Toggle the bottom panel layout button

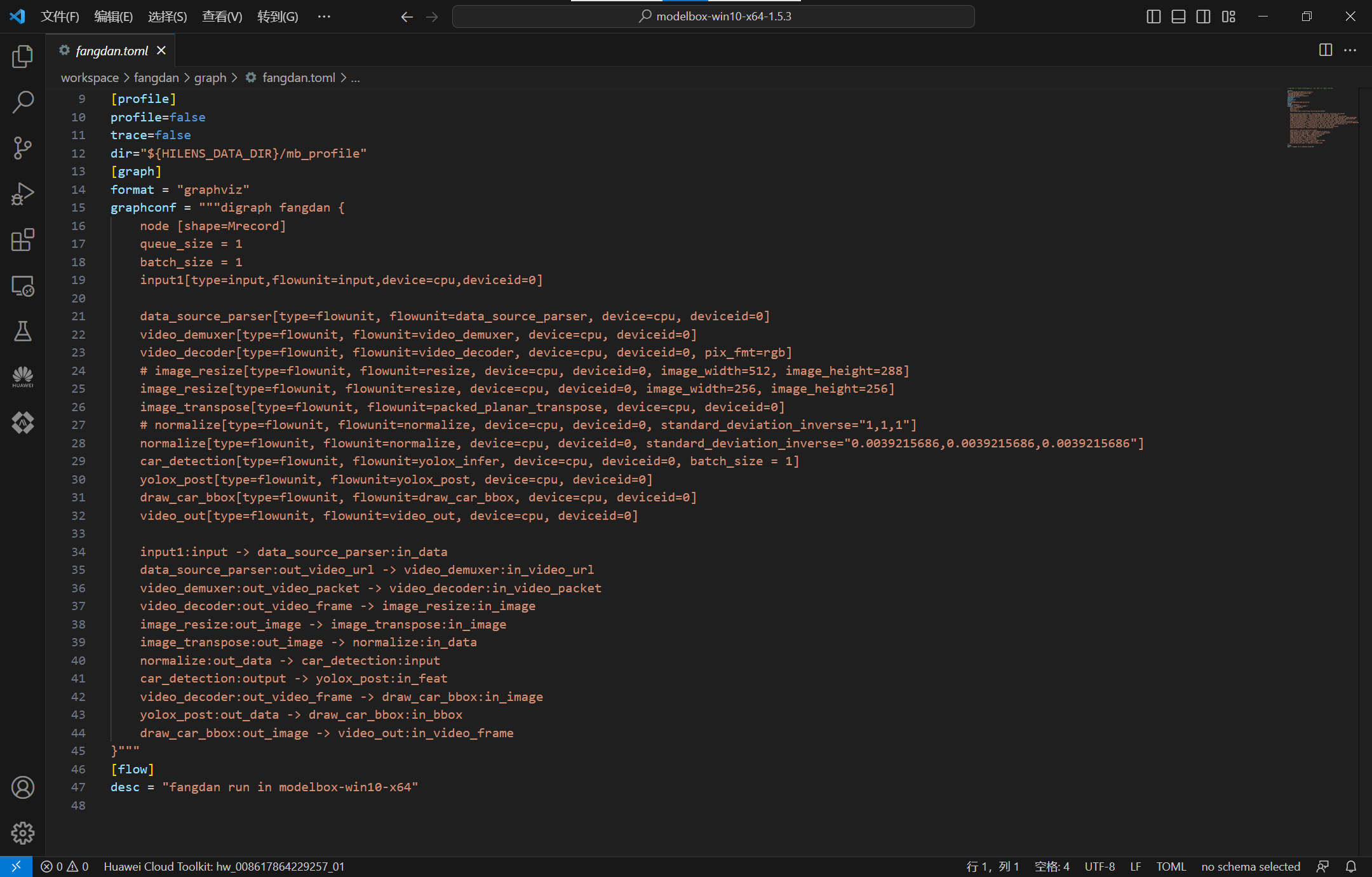1178,17
